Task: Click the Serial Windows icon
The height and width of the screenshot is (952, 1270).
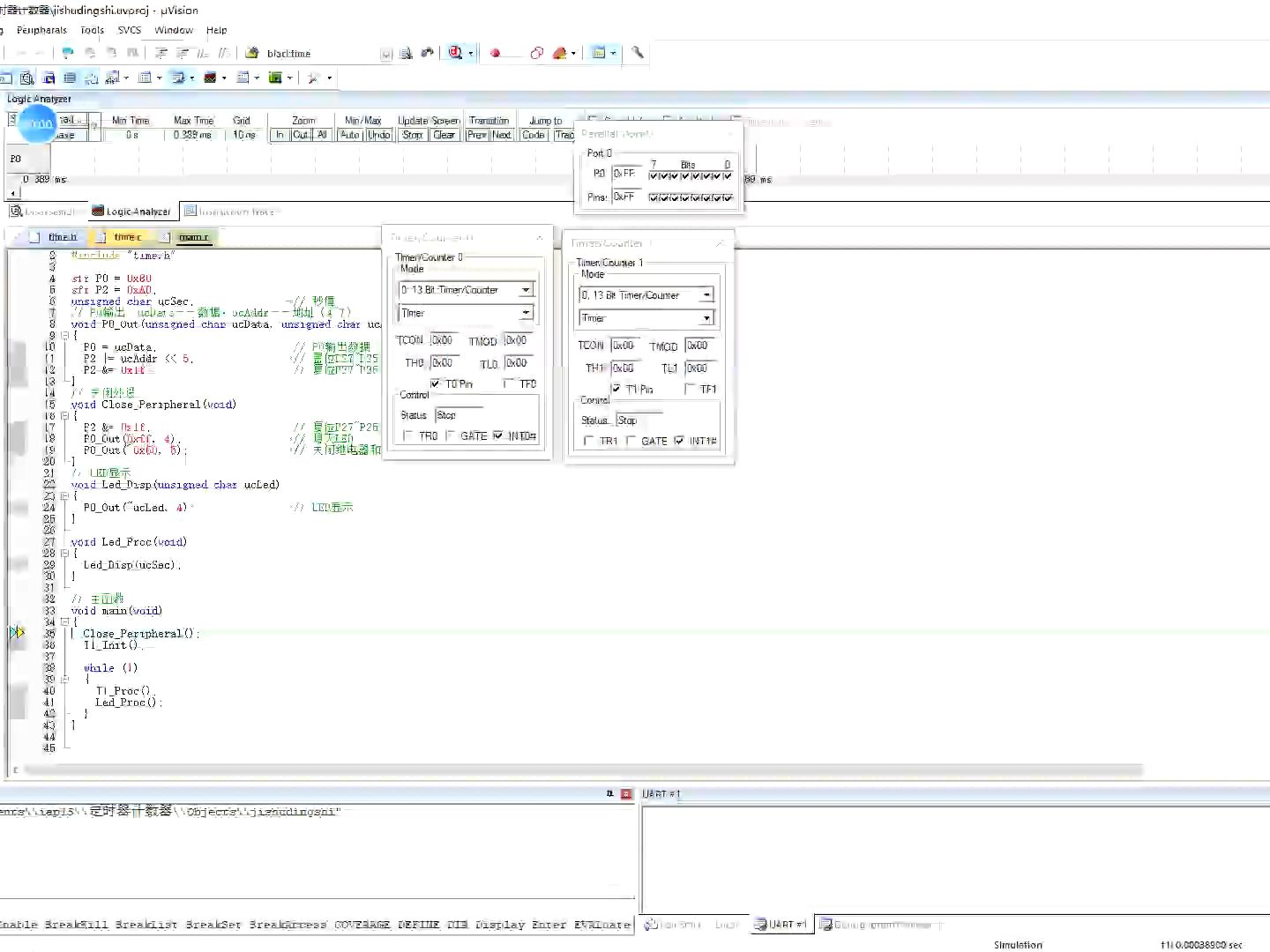Action: 177,78
